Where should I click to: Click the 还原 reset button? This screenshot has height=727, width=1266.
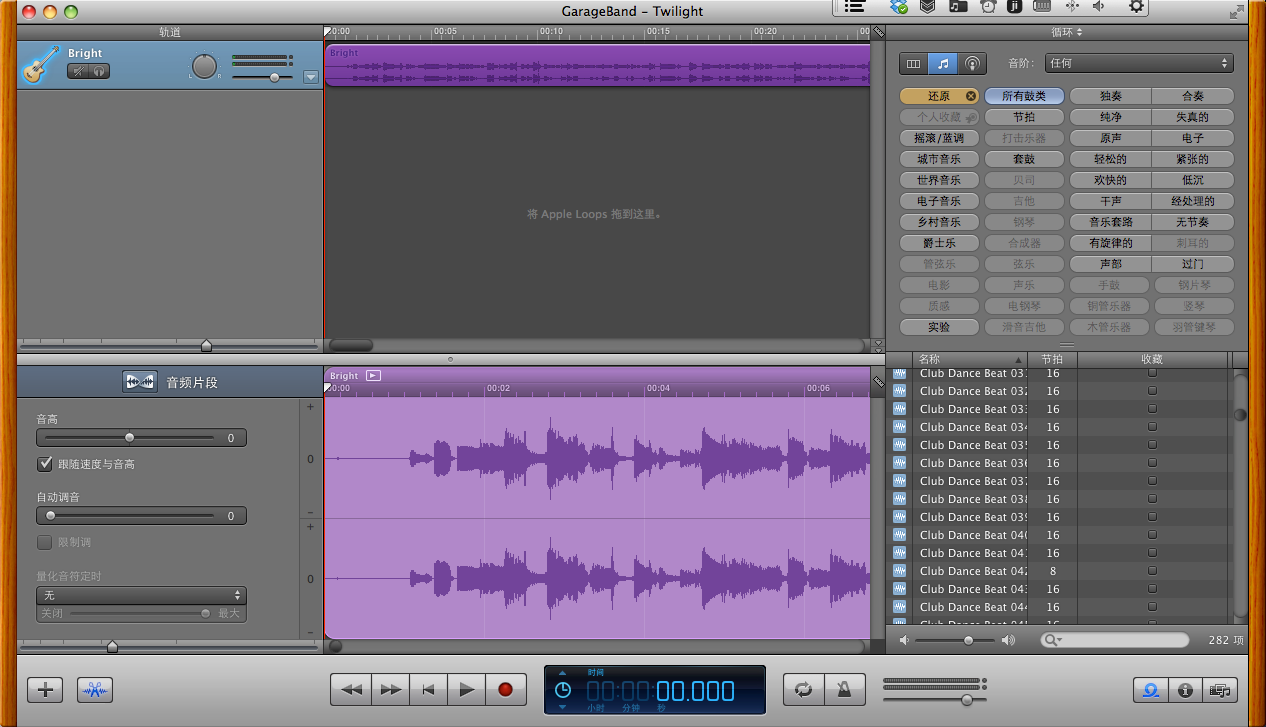click(939, 96)
